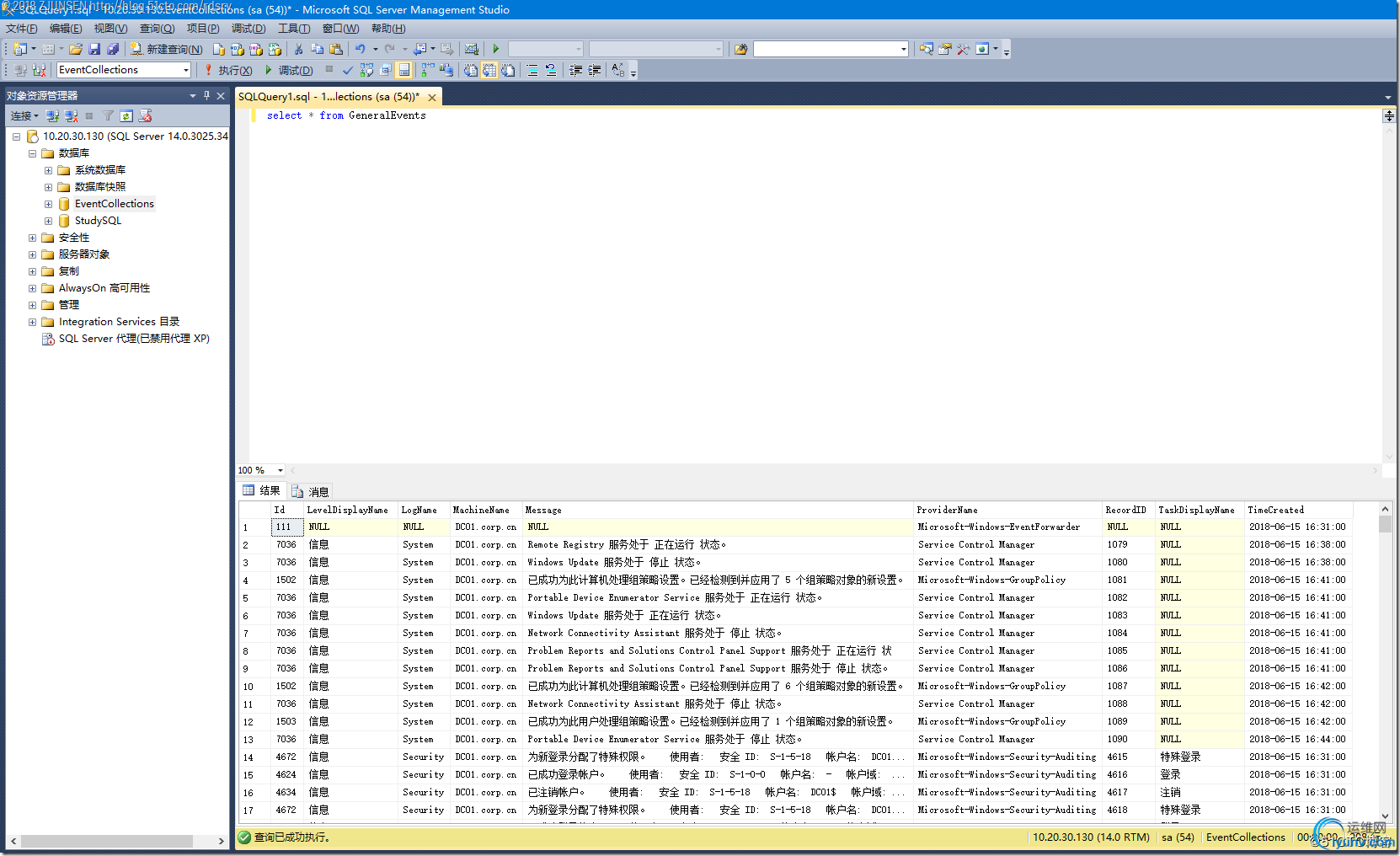Click the 新建查询(N) button

pyautogui.click(x=167, y=49)
